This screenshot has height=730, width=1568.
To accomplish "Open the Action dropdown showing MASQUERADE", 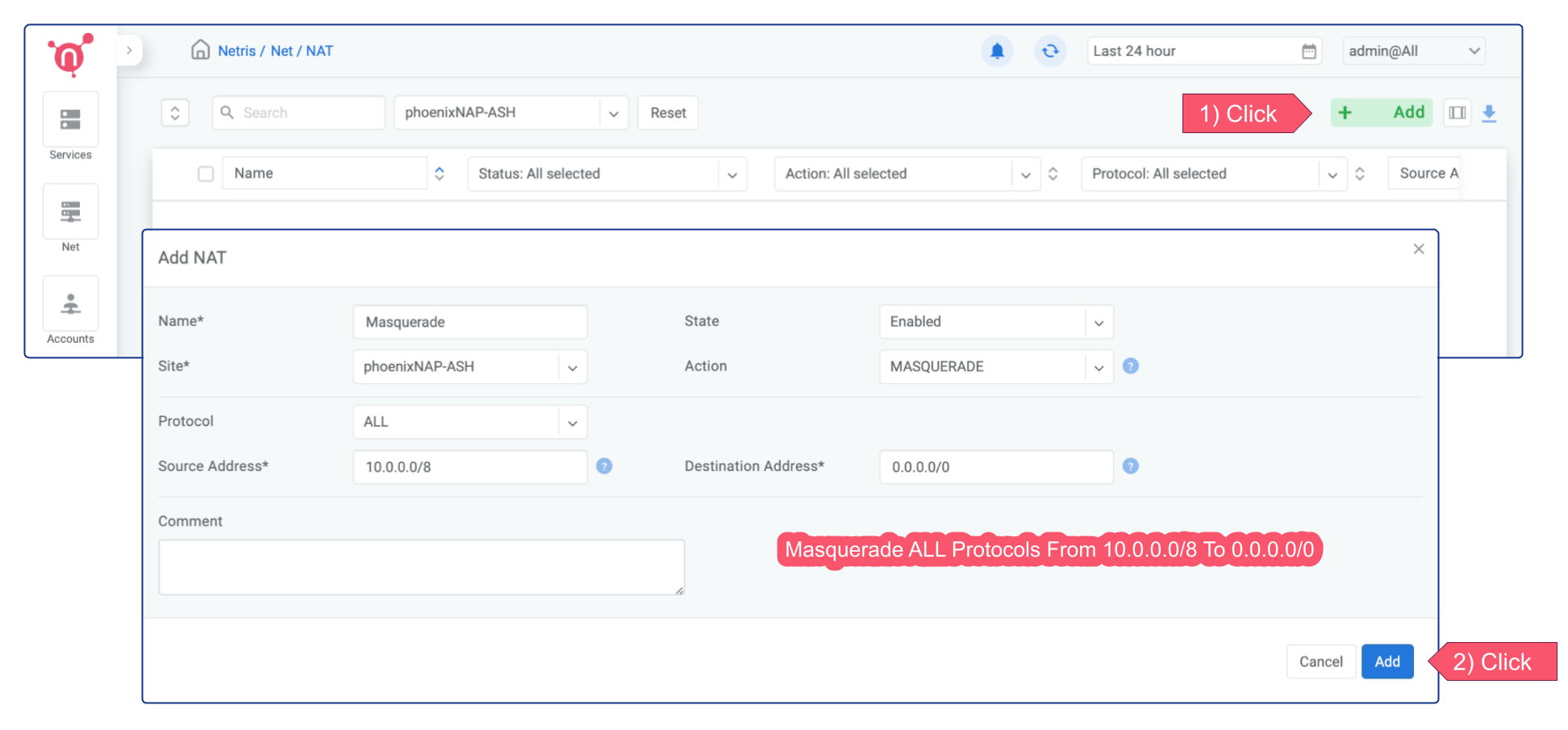I will (996, 367).
